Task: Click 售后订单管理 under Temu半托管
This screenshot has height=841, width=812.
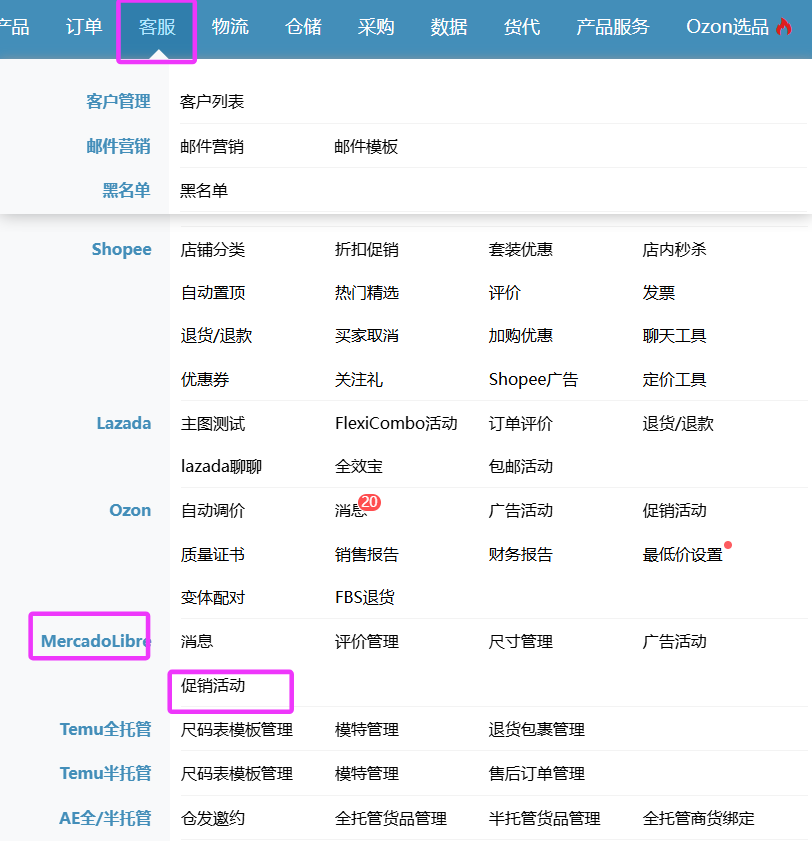Action: 536,774
